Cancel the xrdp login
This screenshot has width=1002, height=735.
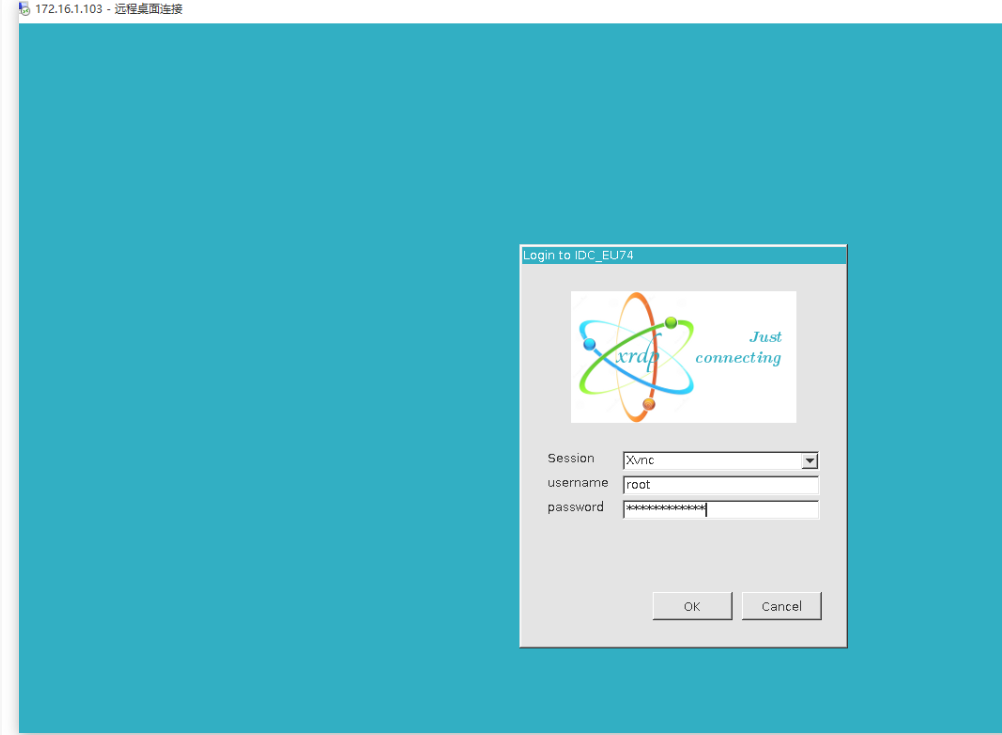tap(781, 606)
